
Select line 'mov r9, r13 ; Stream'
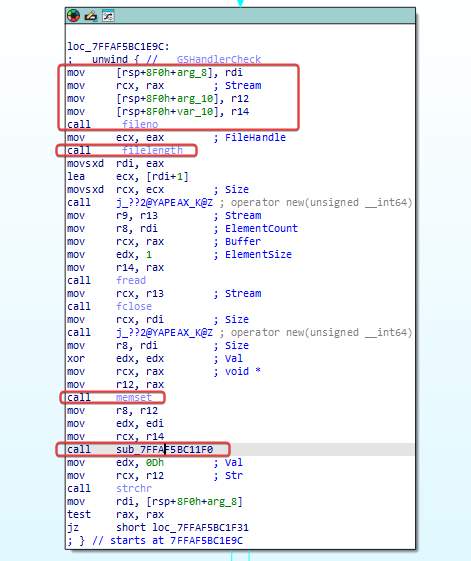(164, 215)
